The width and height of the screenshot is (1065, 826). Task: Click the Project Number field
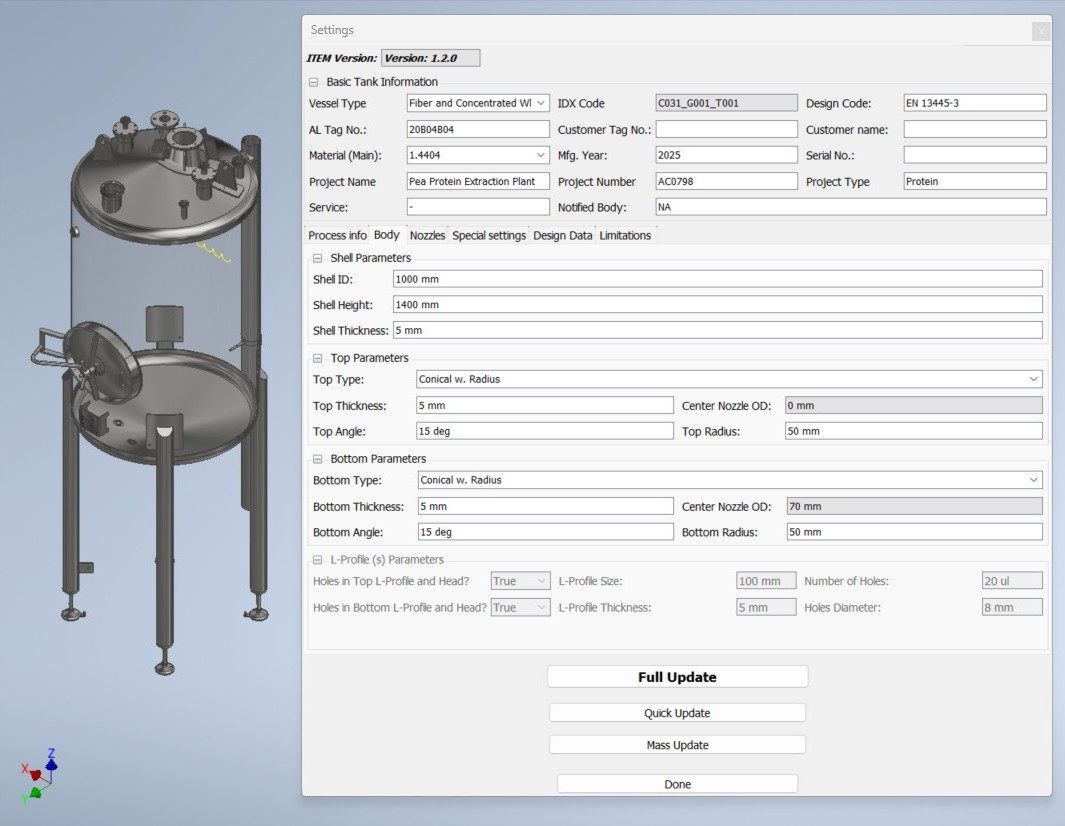click(x=726, y=181)
